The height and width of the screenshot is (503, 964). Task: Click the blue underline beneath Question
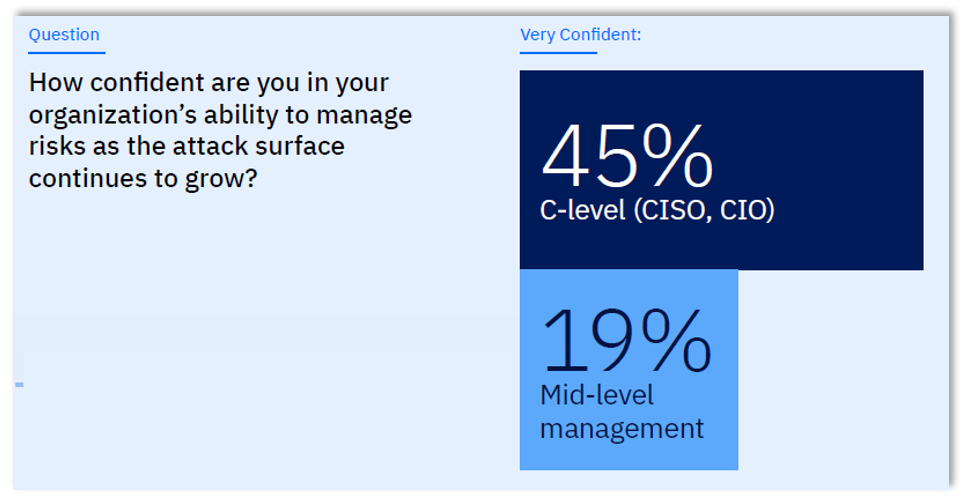coord(66,53)
